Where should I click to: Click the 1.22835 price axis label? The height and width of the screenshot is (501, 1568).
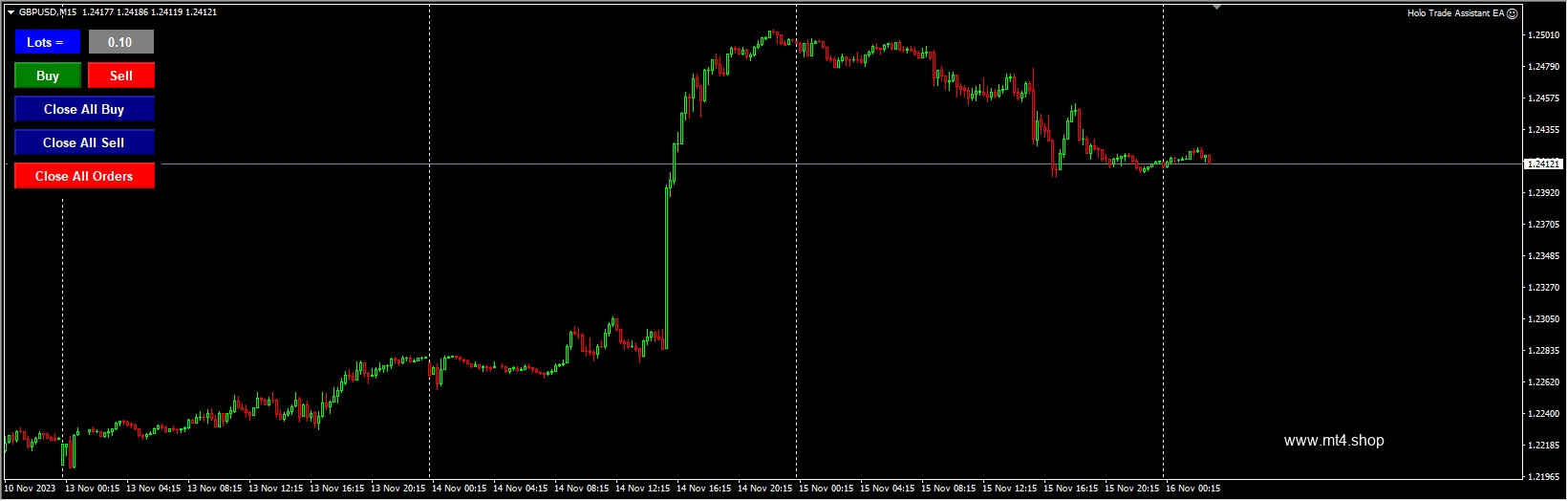[x=1544, y=351]
